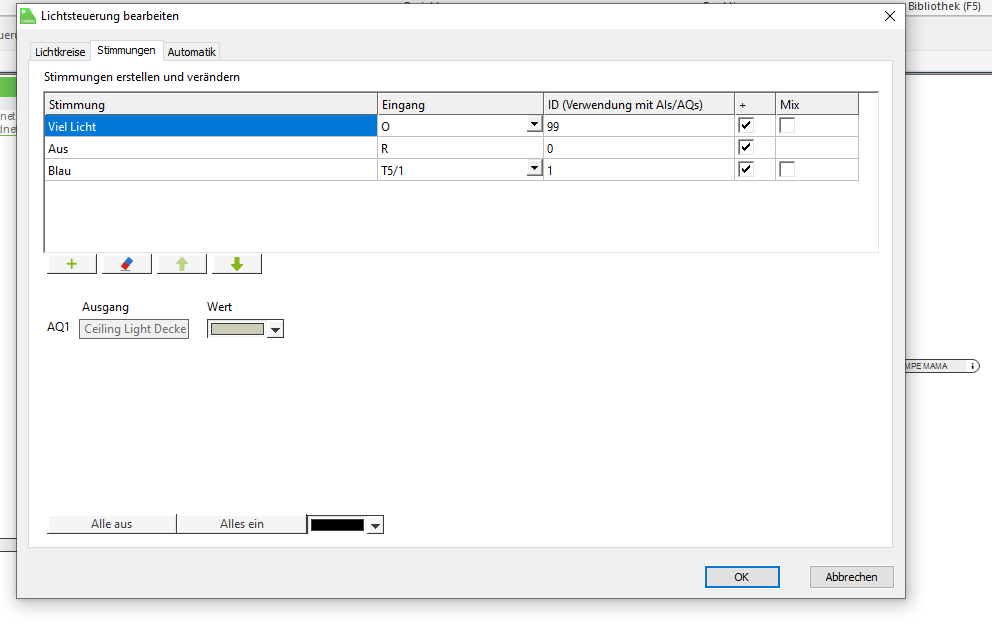This screenshot has height=637, width=992.
Task: Click the AQ1 output label
Action: click(x=58, y=327)
